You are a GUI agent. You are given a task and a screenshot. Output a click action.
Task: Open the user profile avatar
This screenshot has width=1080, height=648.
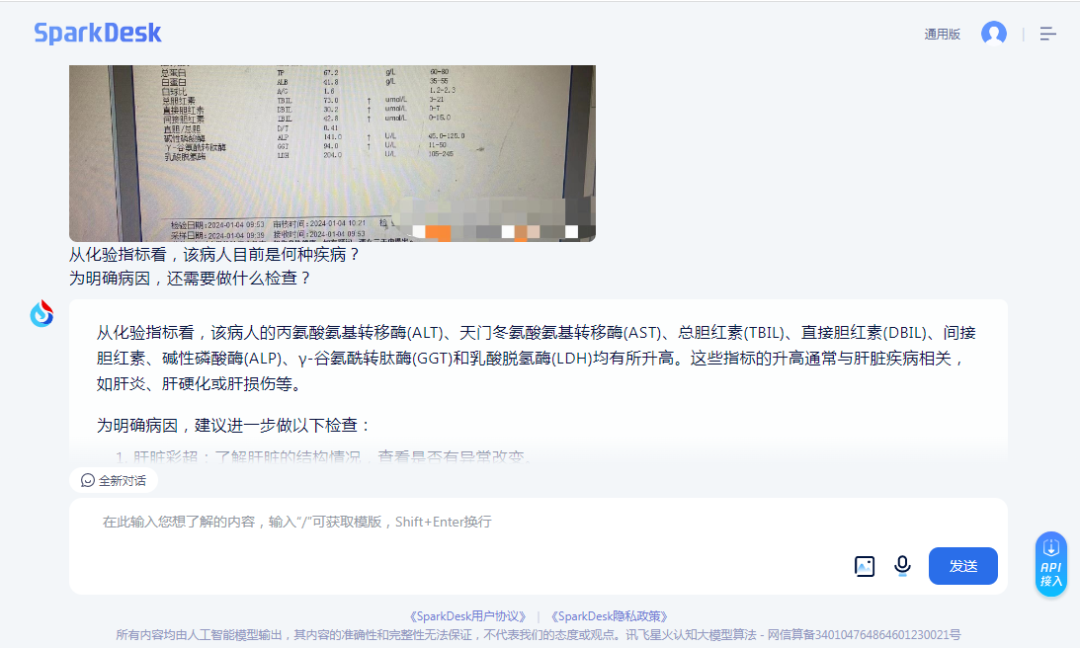[993, 33]
